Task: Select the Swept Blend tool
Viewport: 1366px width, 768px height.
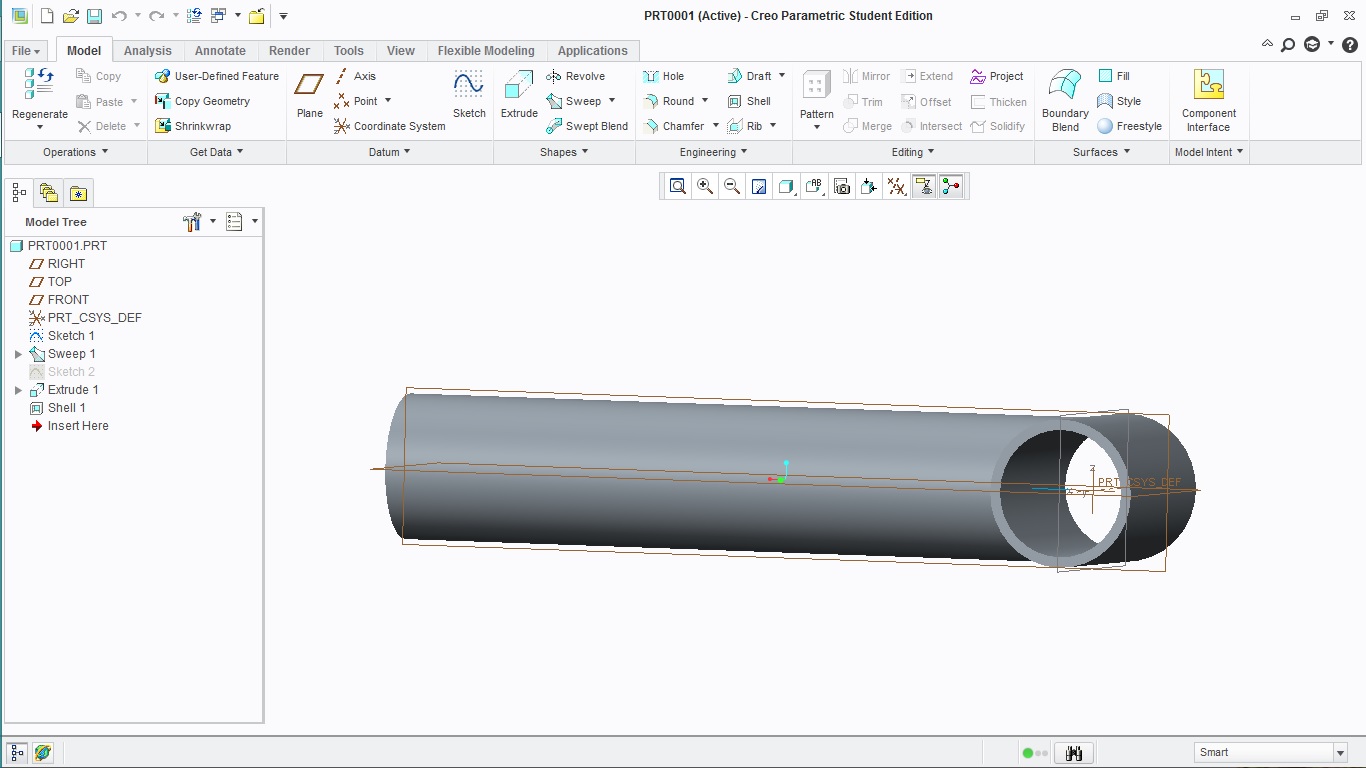Action: coord(587,126)
